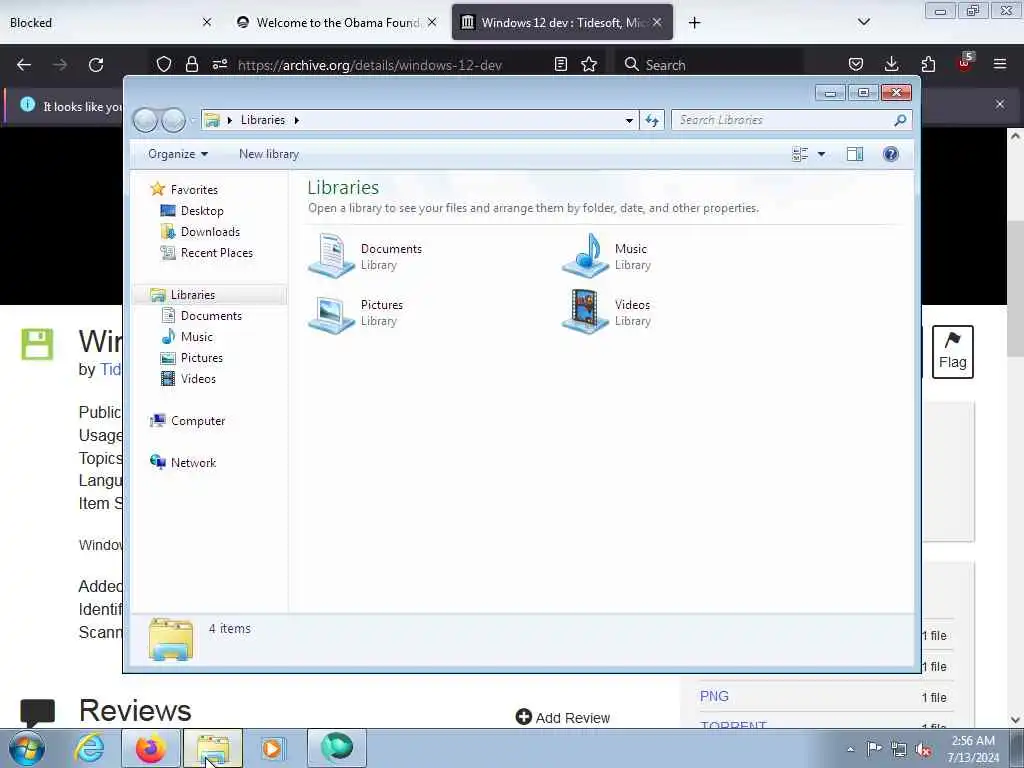Open the Music library icon in main pane
Screen dimensions: 1024x768
(585, 255)
